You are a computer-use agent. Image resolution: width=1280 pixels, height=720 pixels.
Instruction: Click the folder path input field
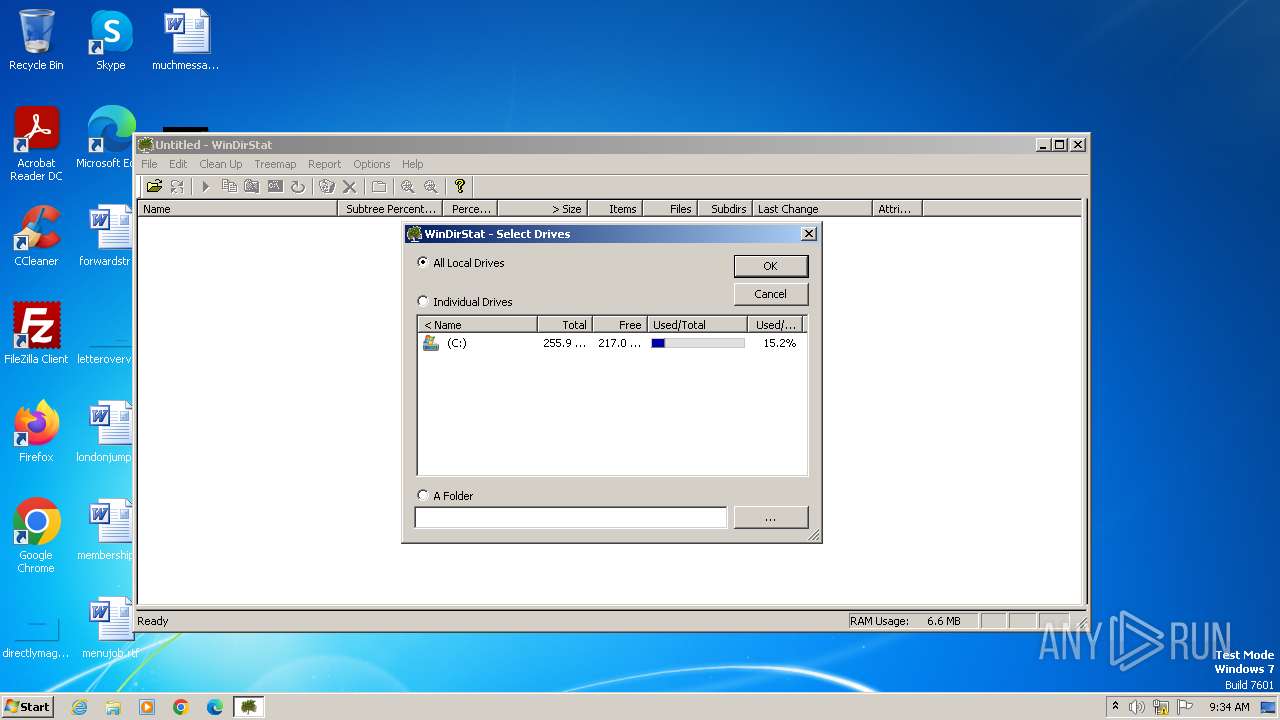tap(570, 517)
